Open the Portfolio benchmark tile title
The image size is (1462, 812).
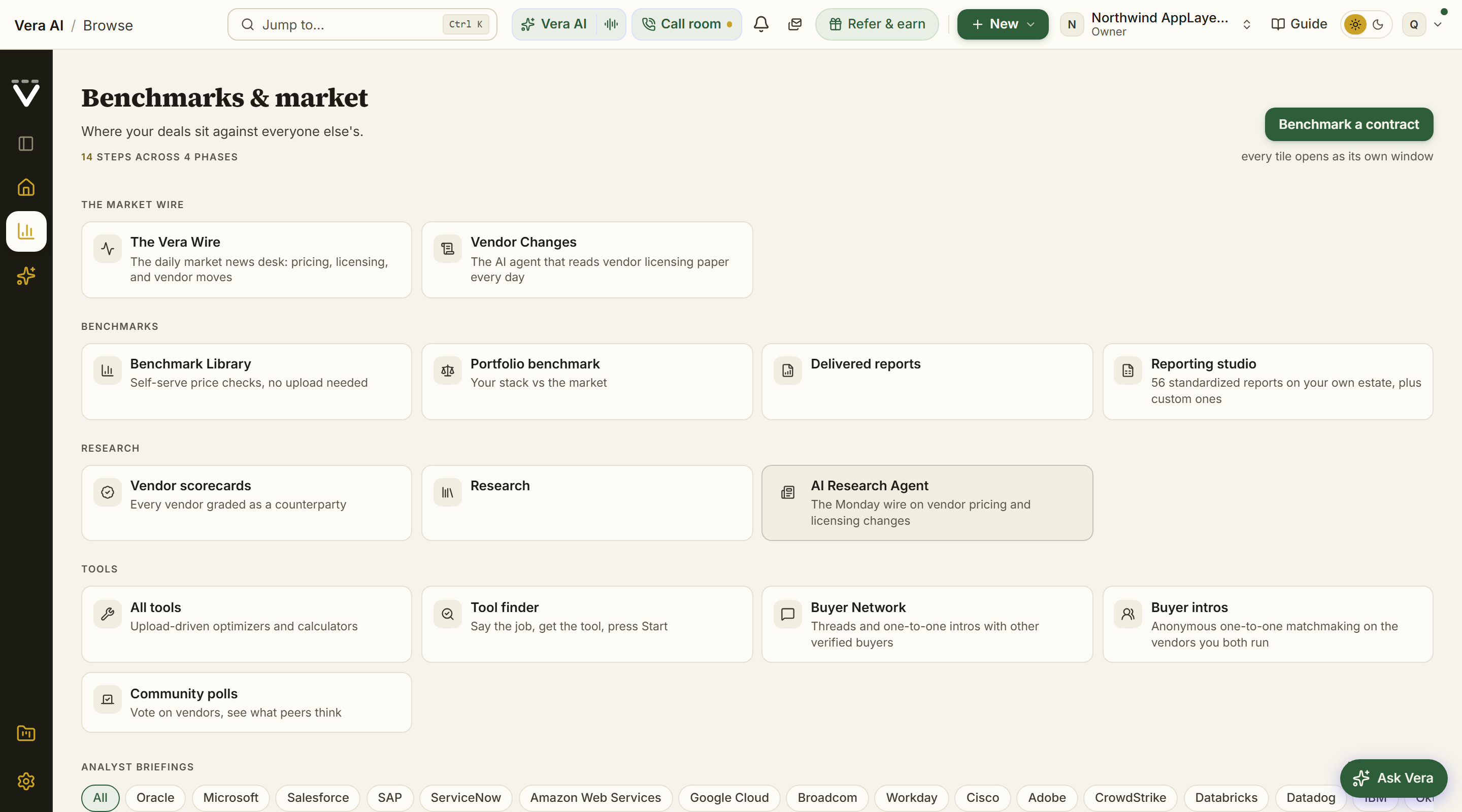click(535, 364)
